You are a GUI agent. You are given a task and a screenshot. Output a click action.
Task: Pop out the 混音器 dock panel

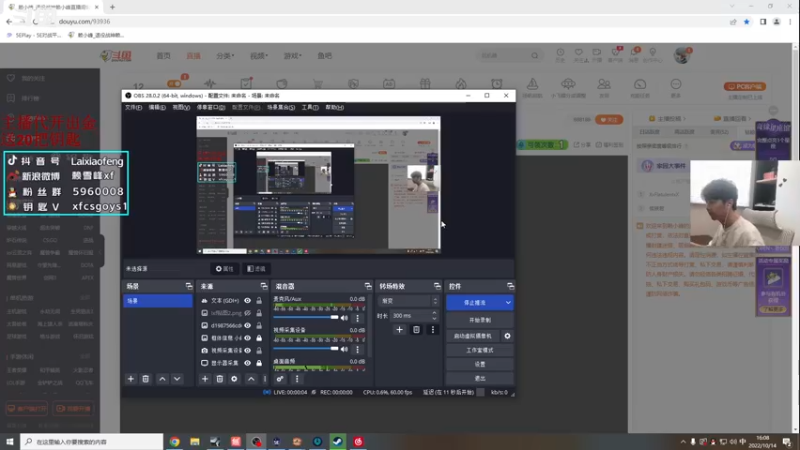(x=368, y=286)
